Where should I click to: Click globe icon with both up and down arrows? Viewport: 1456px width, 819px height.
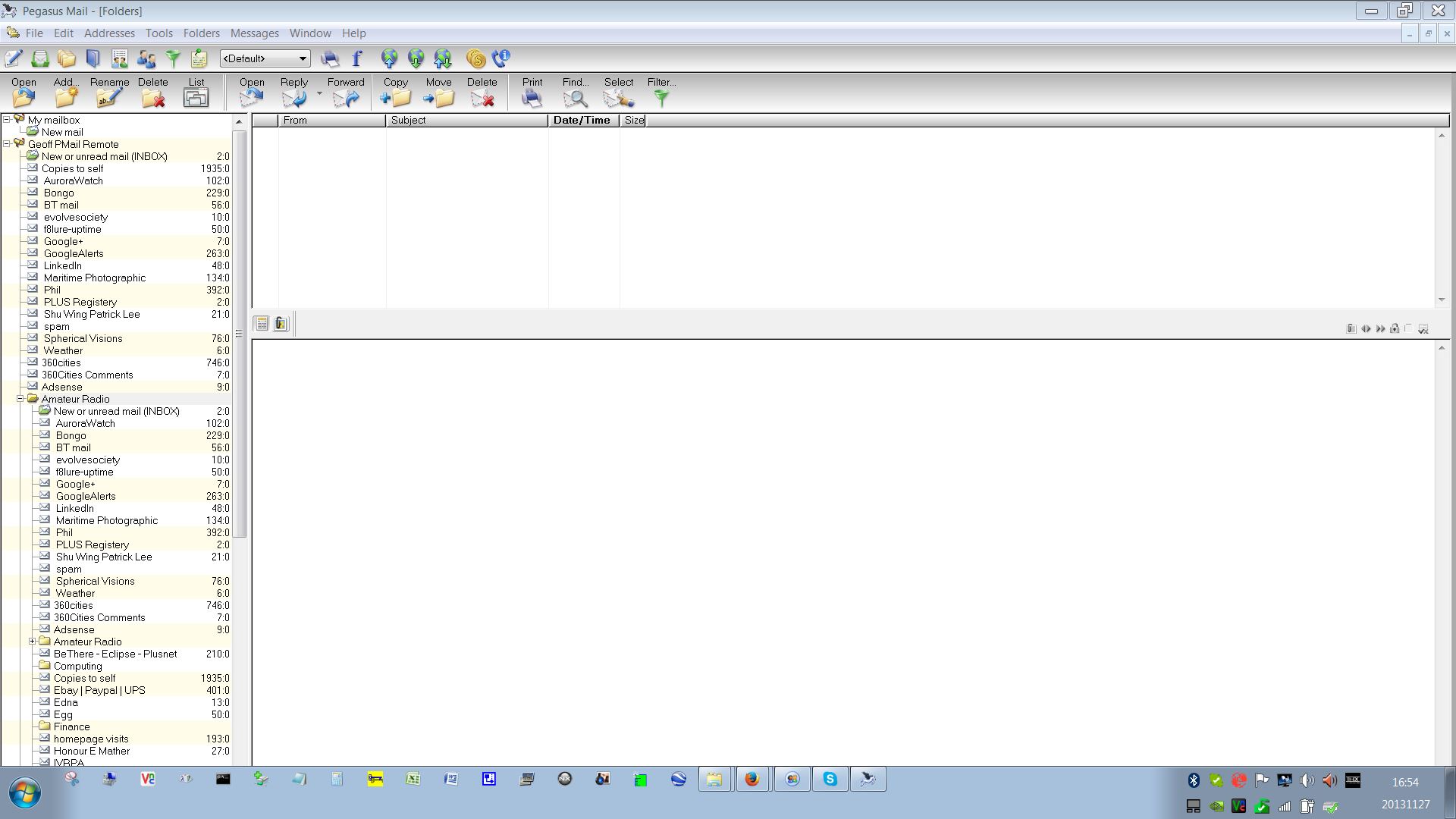[443, 58]
